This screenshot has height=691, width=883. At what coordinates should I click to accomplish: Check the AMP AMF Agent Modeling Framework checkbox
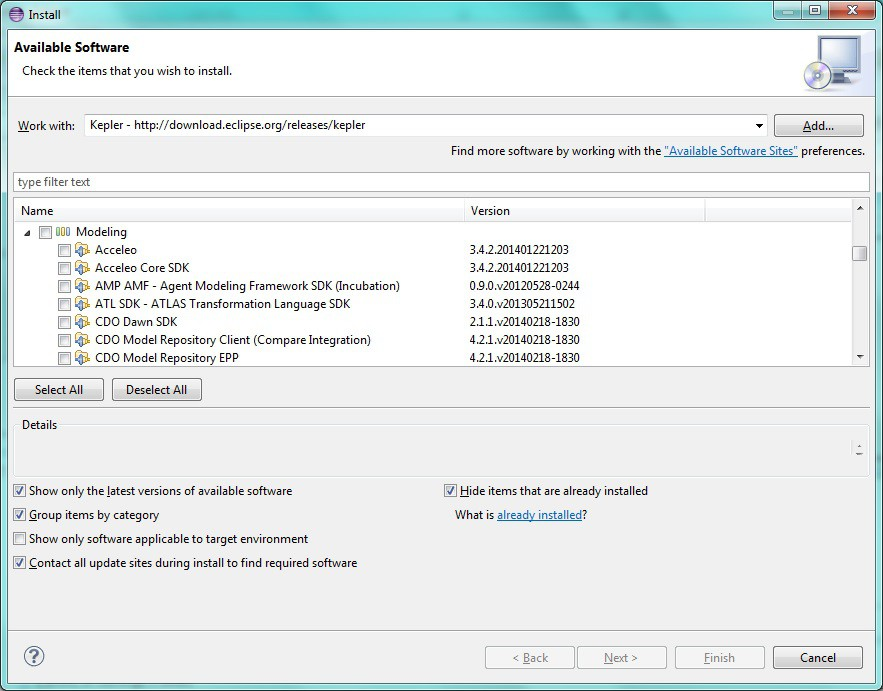pos(64,286)
